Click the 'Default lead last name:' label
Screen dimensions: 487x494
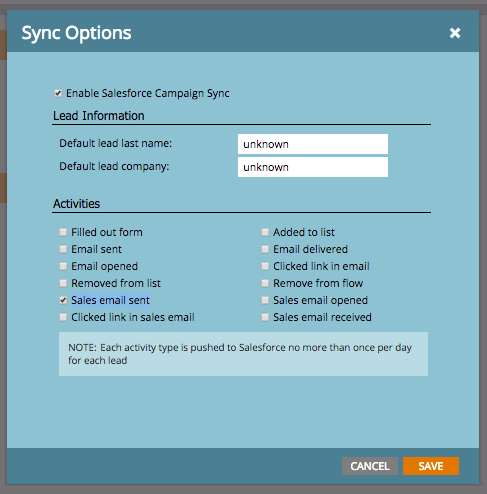point(115,143)
